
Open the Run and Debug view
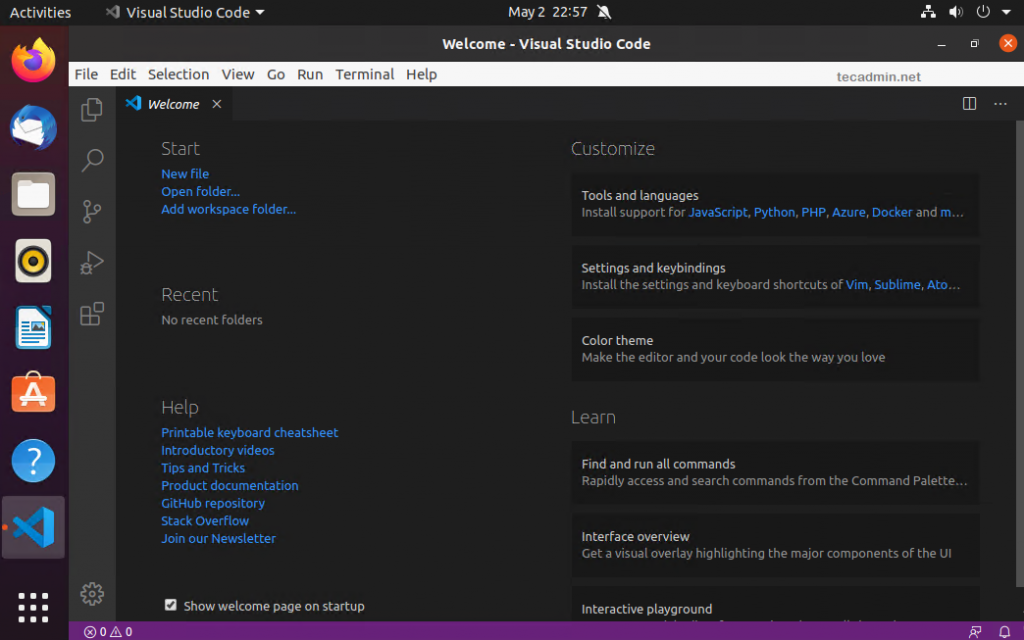[x=92, y=262]
